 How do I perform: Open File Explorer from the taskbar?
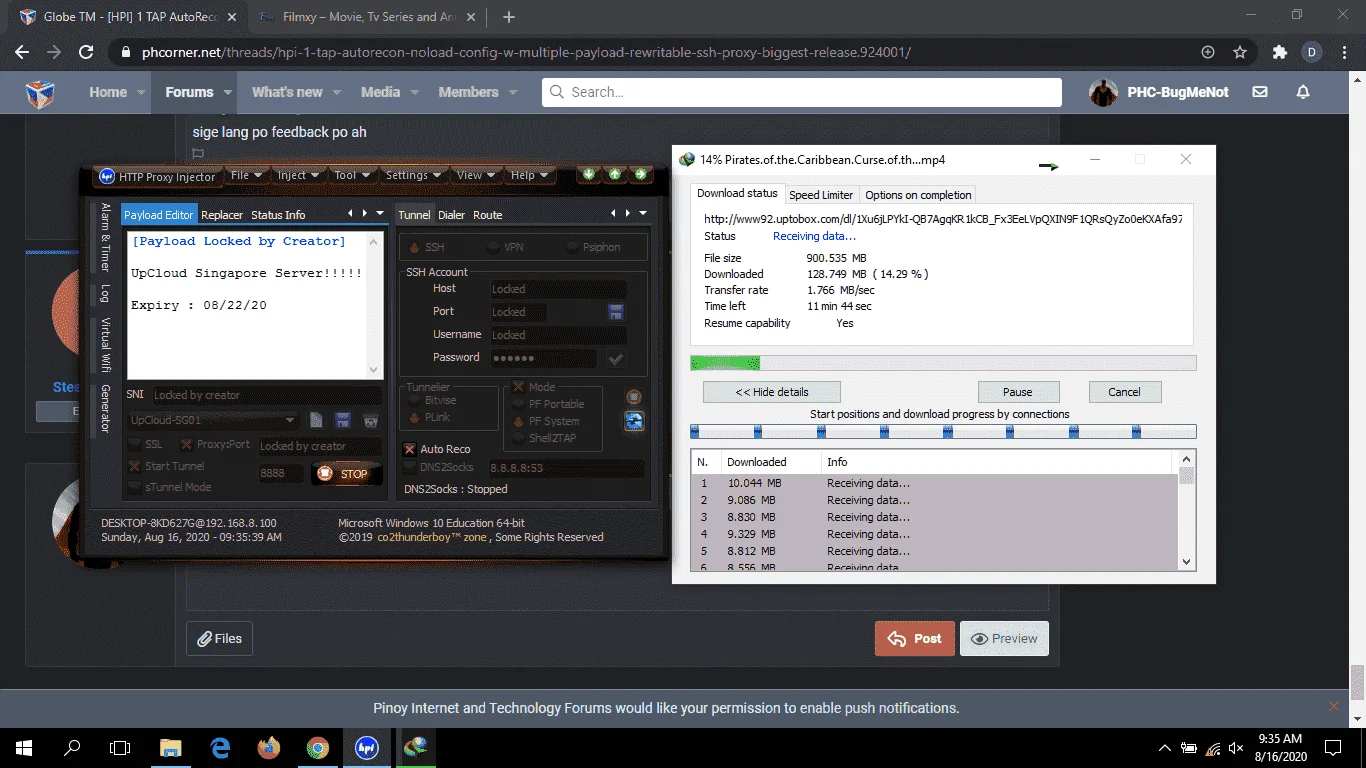click(171, 748)
